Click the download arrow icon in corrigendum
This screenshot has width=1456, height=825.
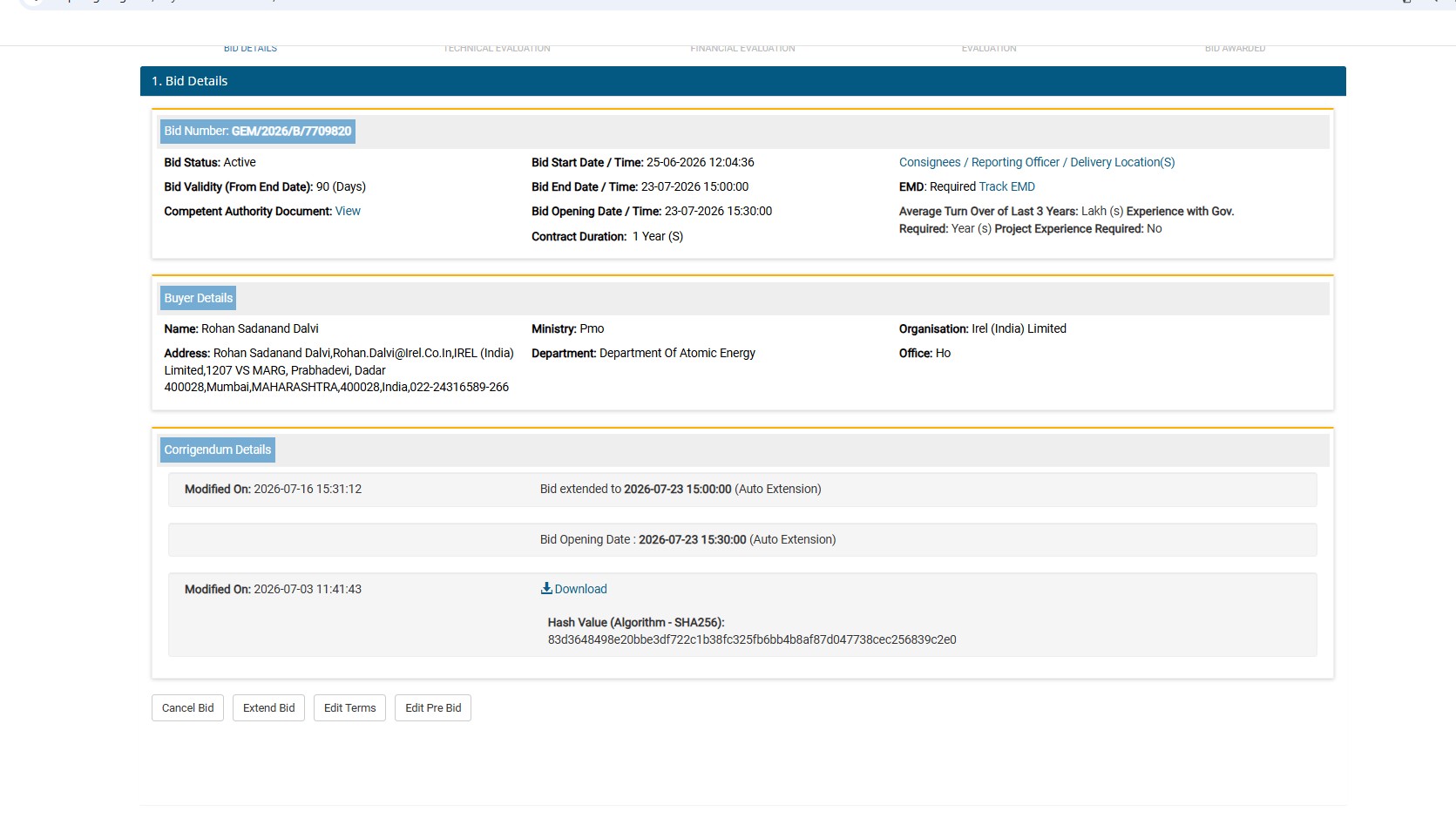pyautogui.click(x=546, y=589)
